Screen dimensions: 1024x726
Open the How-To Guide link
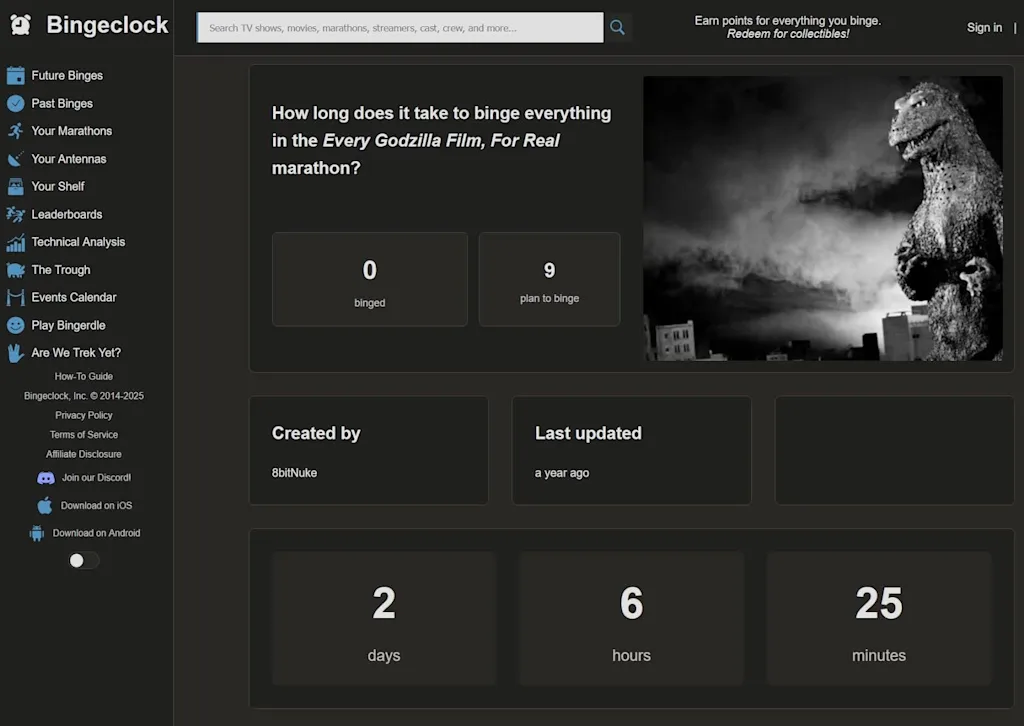coord(84,376)
